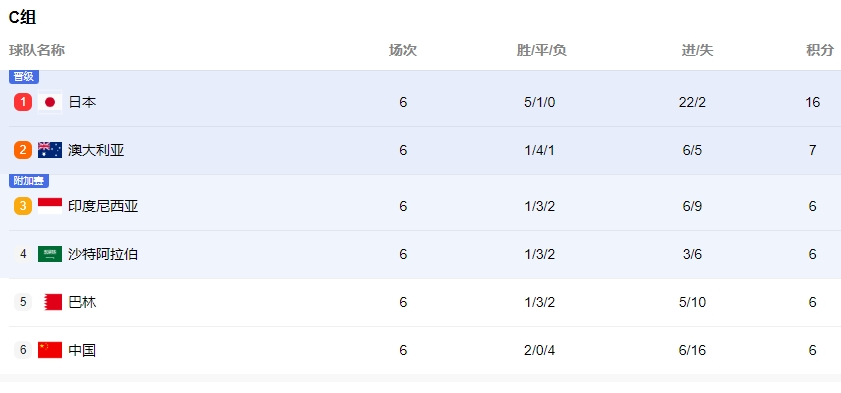Select the 中国 team row name
This screenshot has height=393, width=841.
tap(83, 350)
